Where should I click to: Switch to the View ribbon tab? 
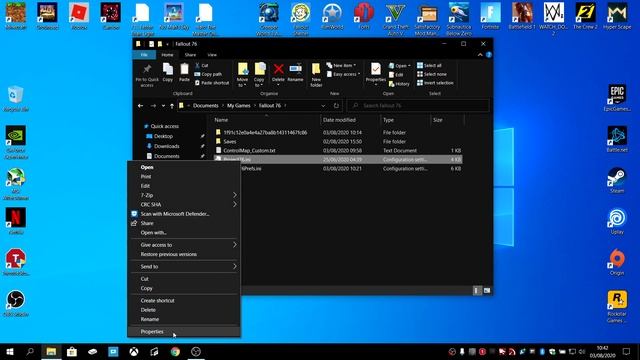pyautogui.click(x=212, y=55)
